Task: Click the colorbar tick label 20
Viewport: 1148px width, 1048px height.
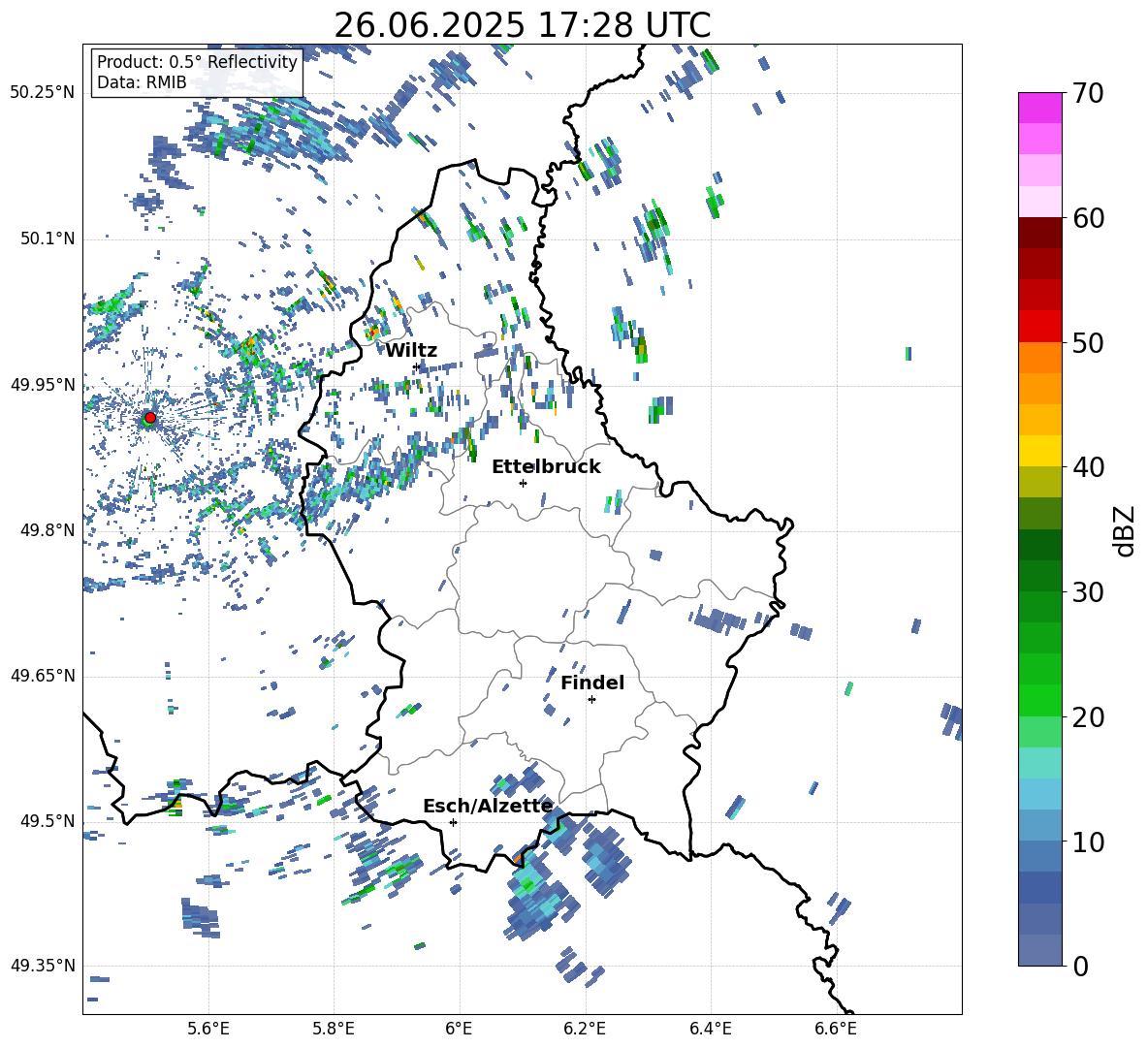Action: tap(1088, 717)
